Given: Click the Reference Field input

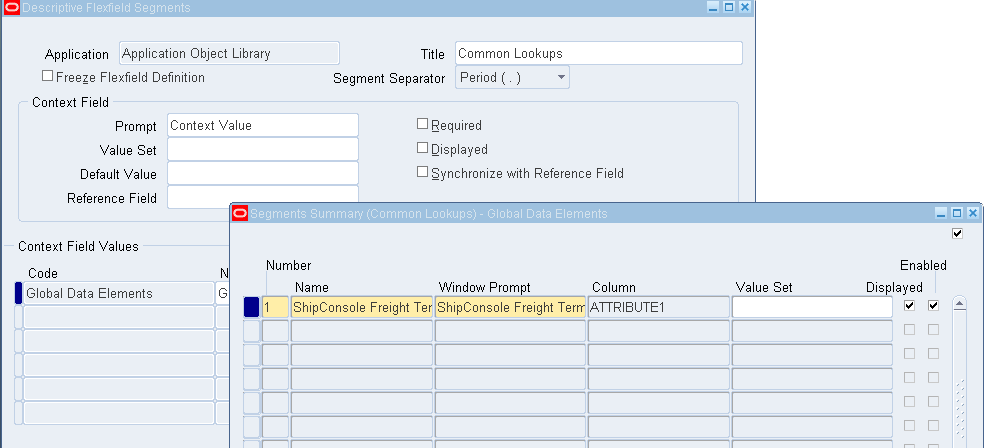Looking at the screenshot, I should click(x=263, y=197).
